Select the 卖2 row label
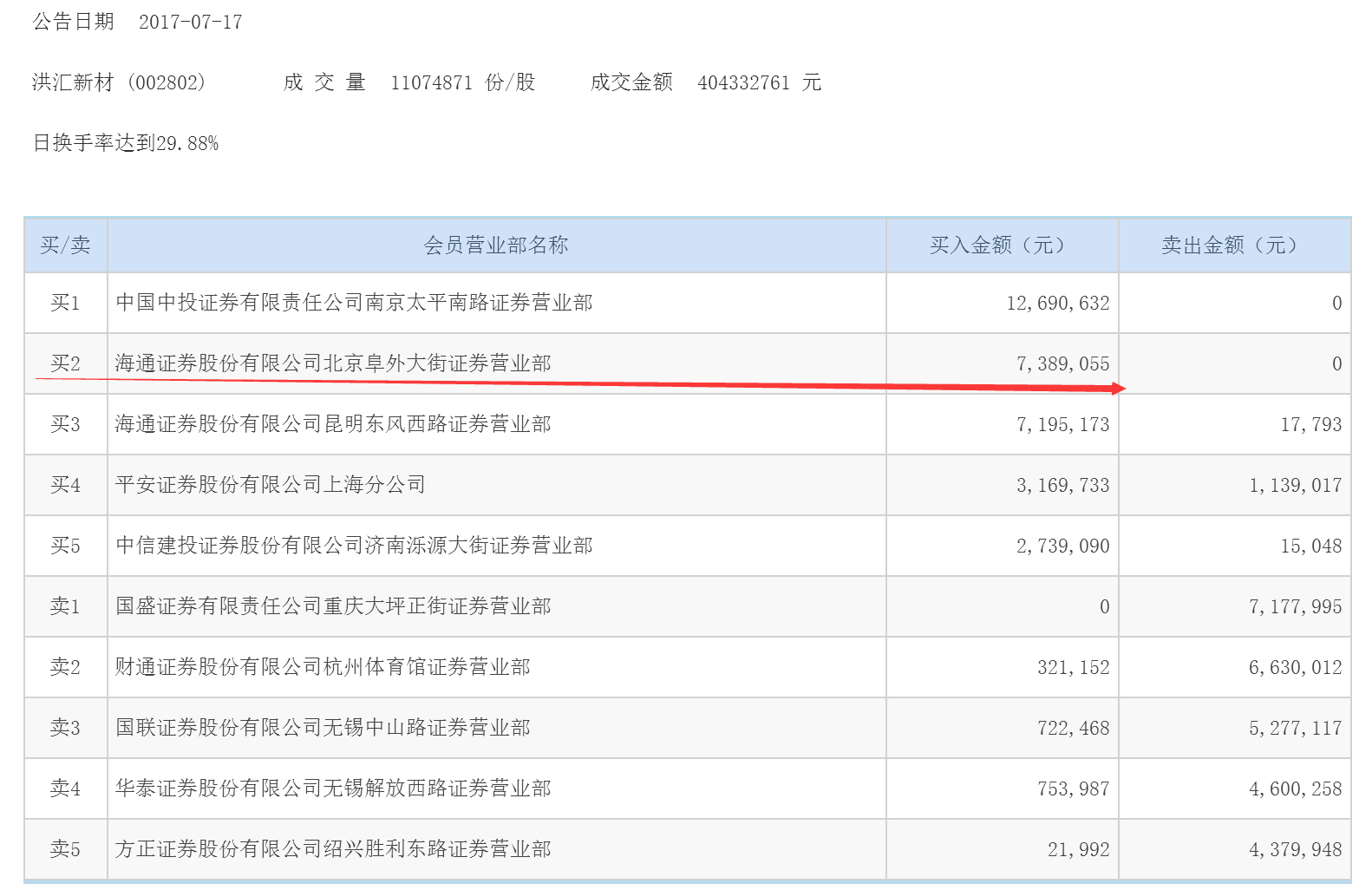 tap(65, 667)
